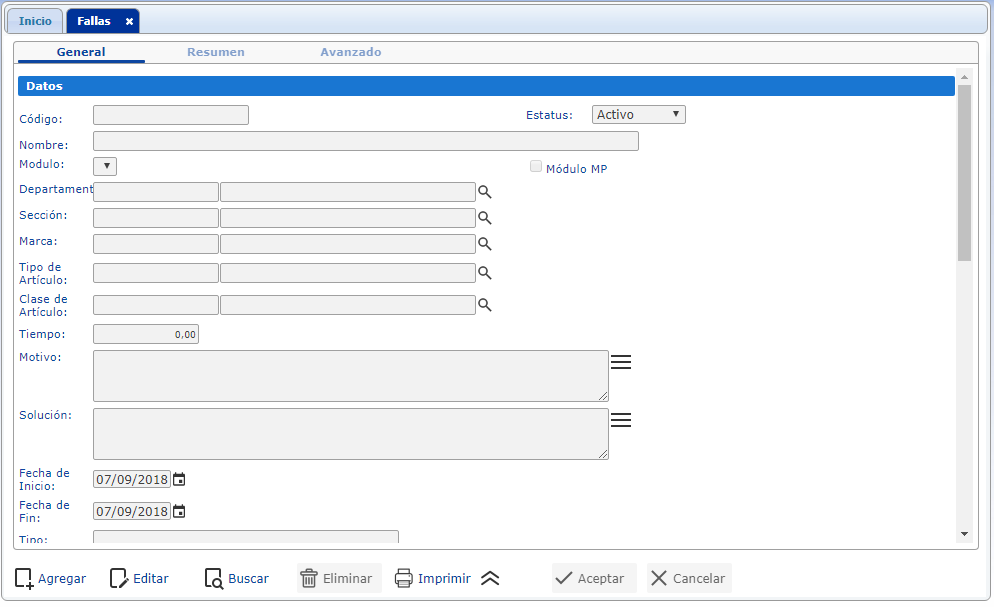This screenshot has height=607, width=994.
Task: Click the Buscar button
Action: click(237, 578)
